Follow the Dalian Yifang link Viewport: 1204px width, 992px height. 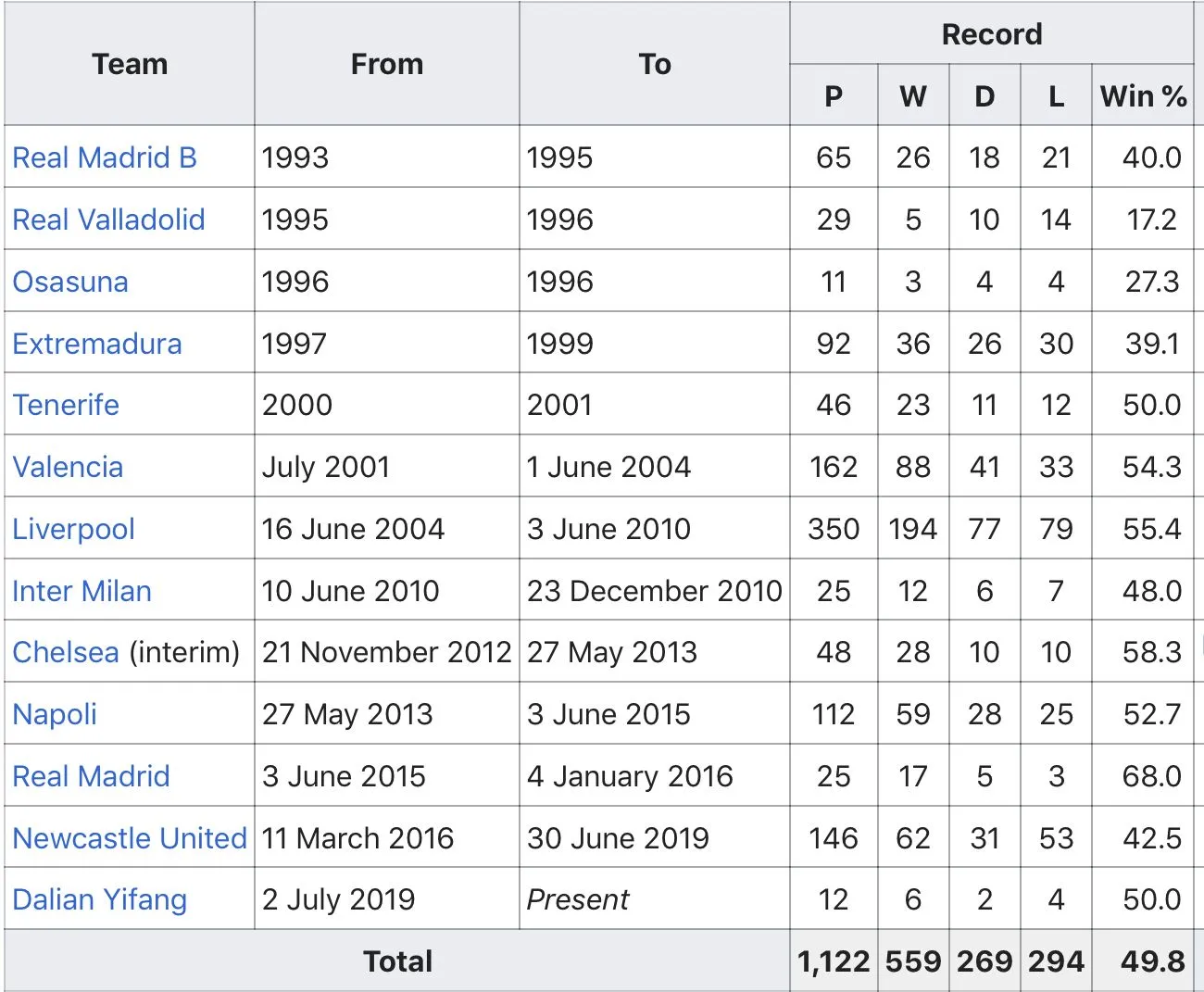pos(100,899)
